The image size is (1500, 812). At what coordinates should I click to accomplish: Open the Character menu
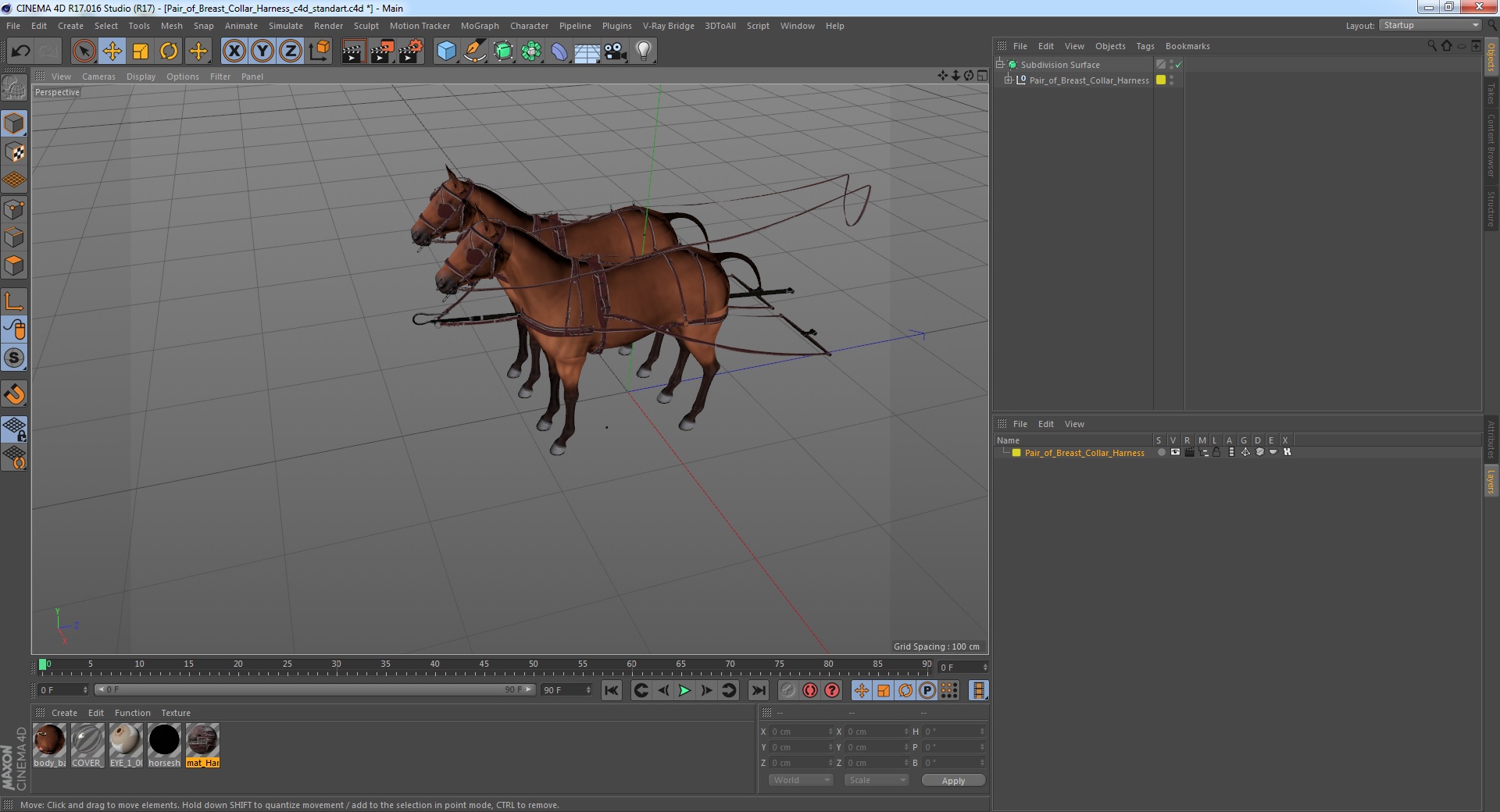click(x=529, y=26)
